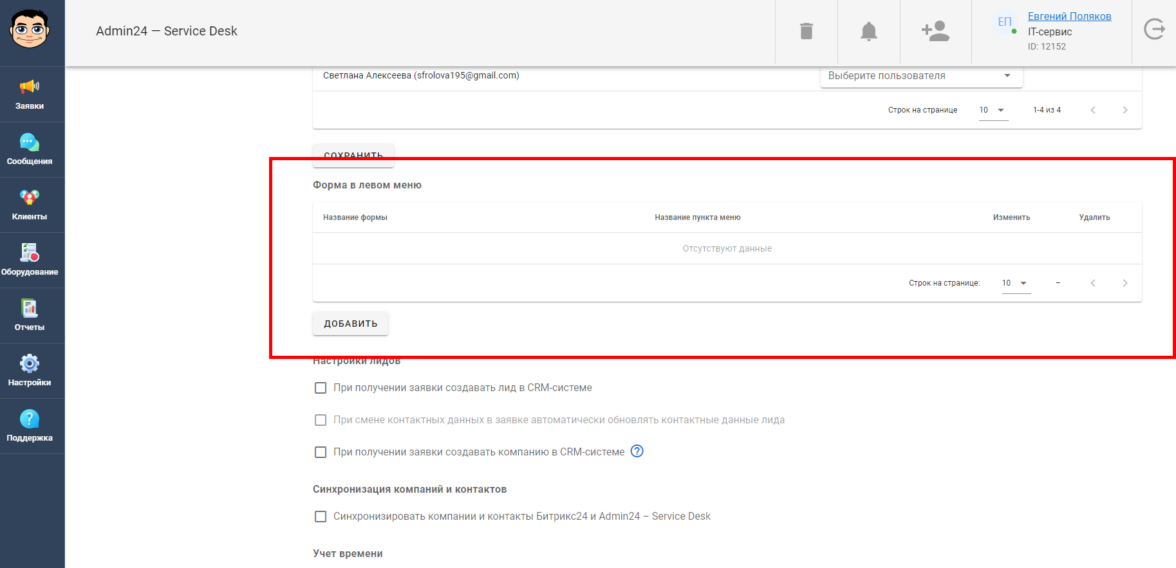The image size is (1176, 568).
Task: Open Настройки menu item
Action: 30,371
